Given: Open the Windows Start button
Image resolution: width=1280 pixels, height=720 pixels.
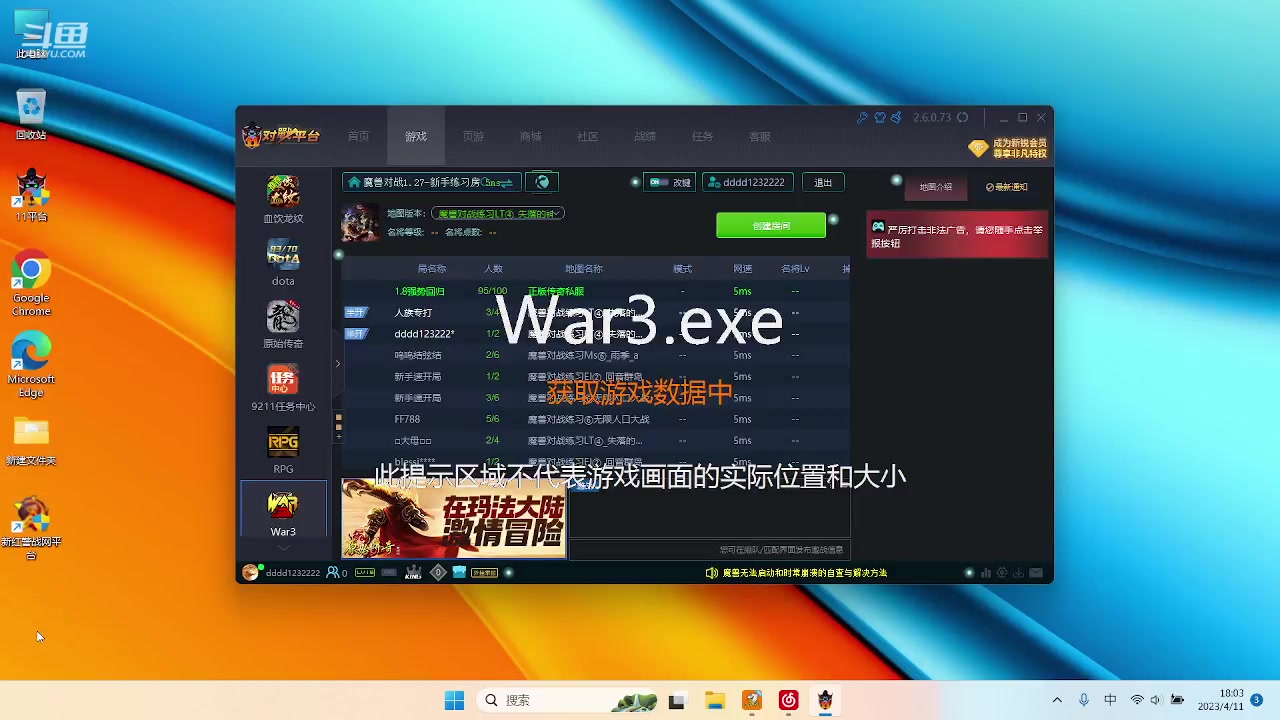Looking at the screenshot, I should click(454, 700).
